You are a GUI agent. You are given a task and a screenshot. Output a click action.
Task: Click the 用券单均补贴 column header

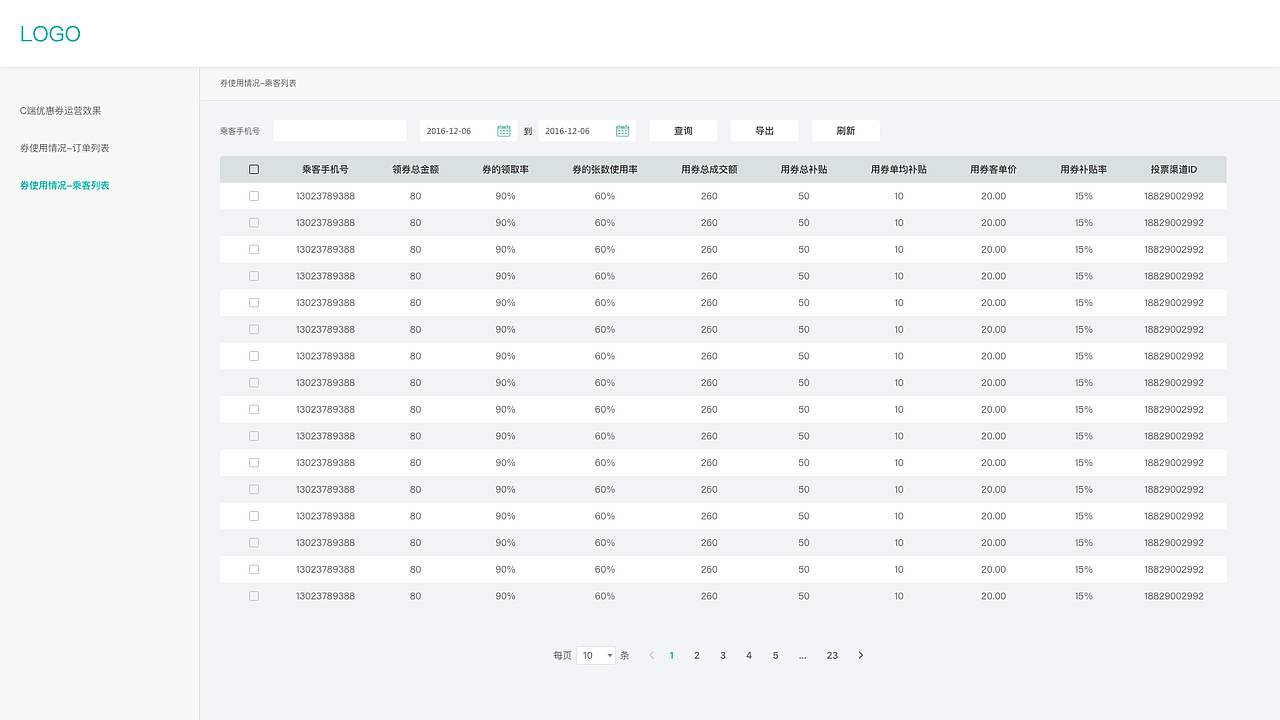(899, 170)
